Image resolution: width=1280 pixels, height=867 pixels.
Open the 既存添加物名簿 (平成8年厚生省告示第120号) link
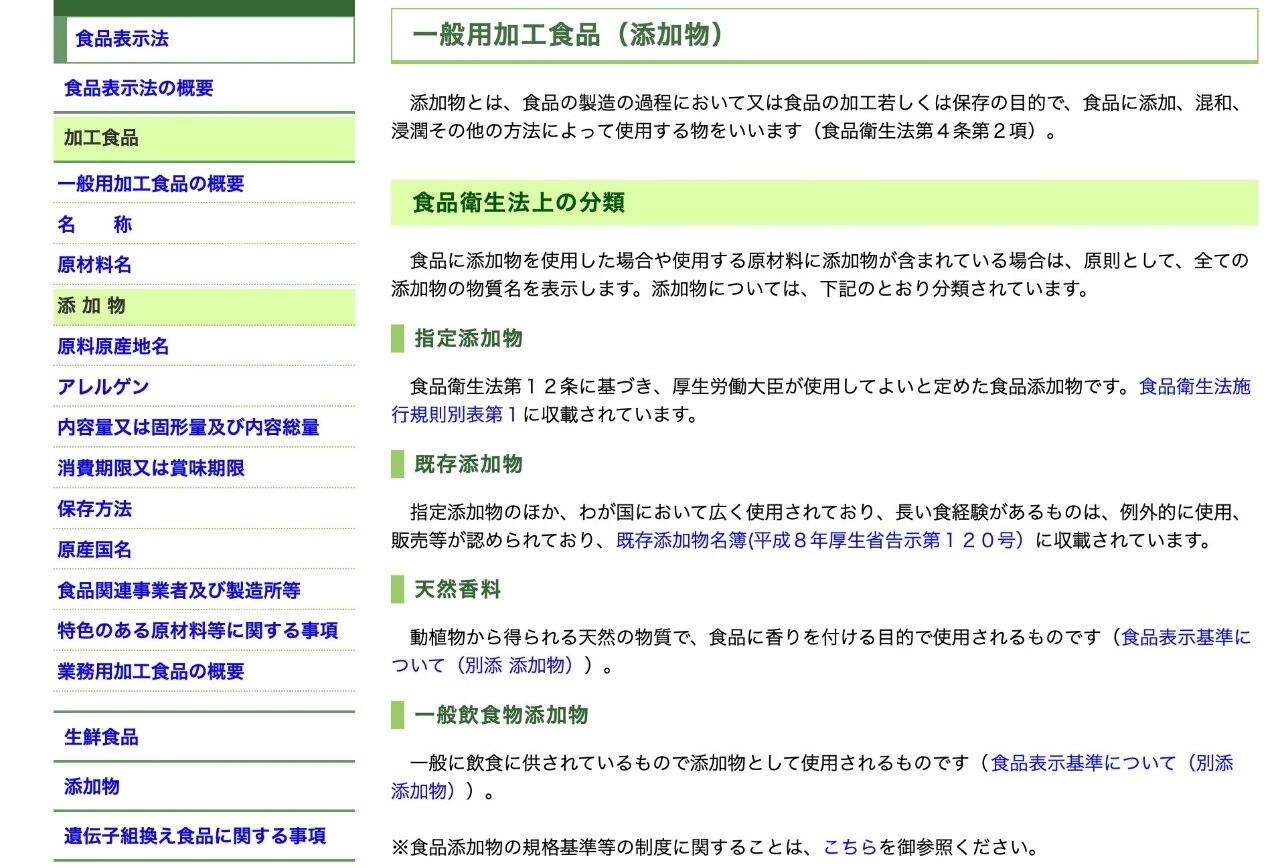pyautogui.click(x=820, y=541)
